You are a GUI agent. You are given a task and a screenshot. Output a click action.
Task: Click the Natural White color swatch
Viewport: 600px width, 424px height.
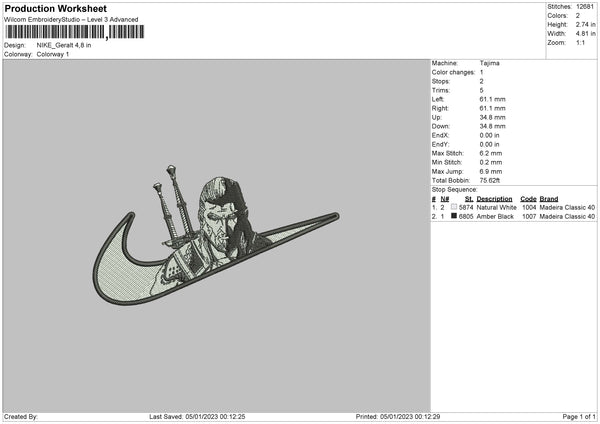(454, 207)
